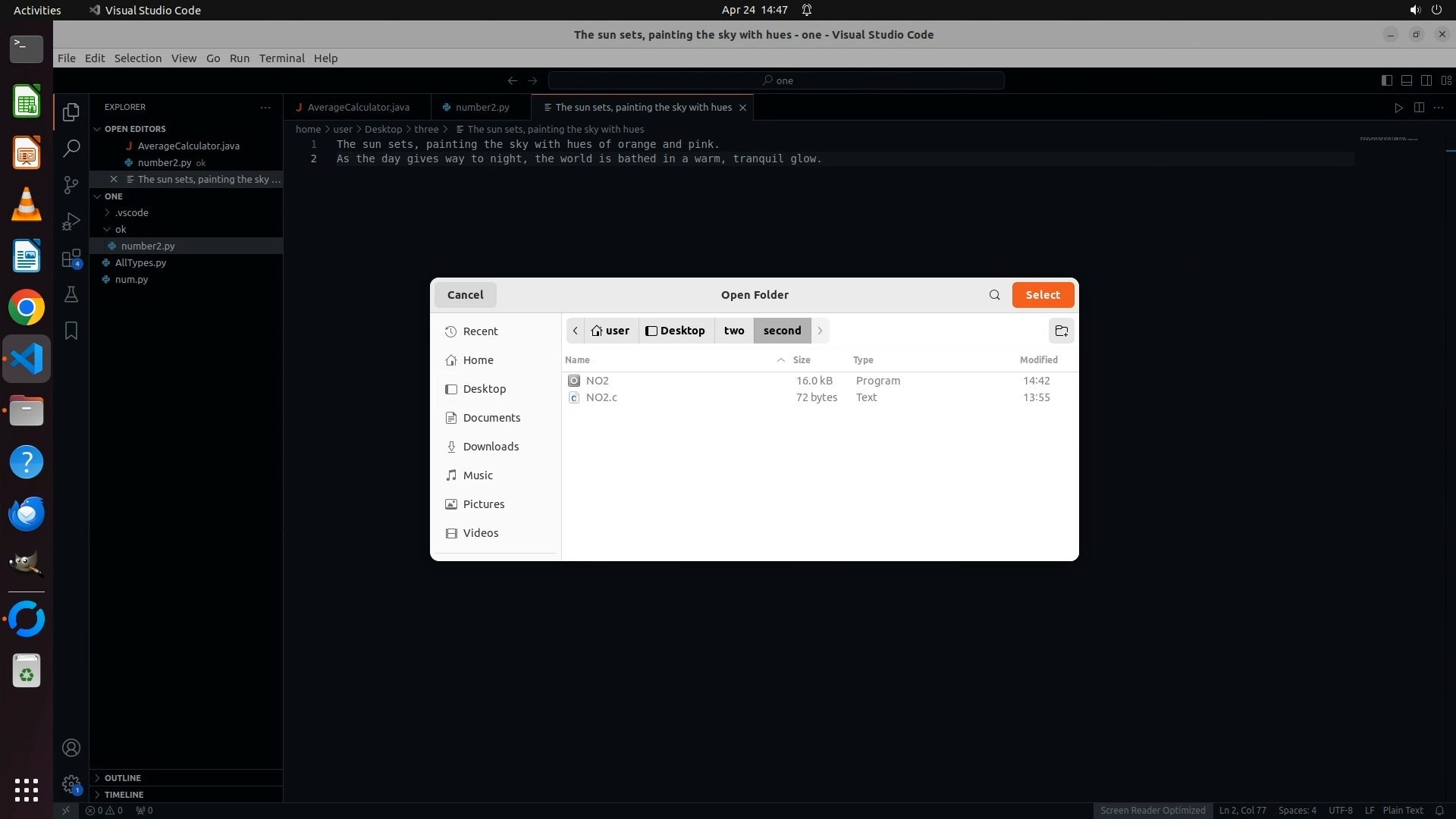Select the NO2.c file in the list

pyautogui.click(x=601, y=397)
